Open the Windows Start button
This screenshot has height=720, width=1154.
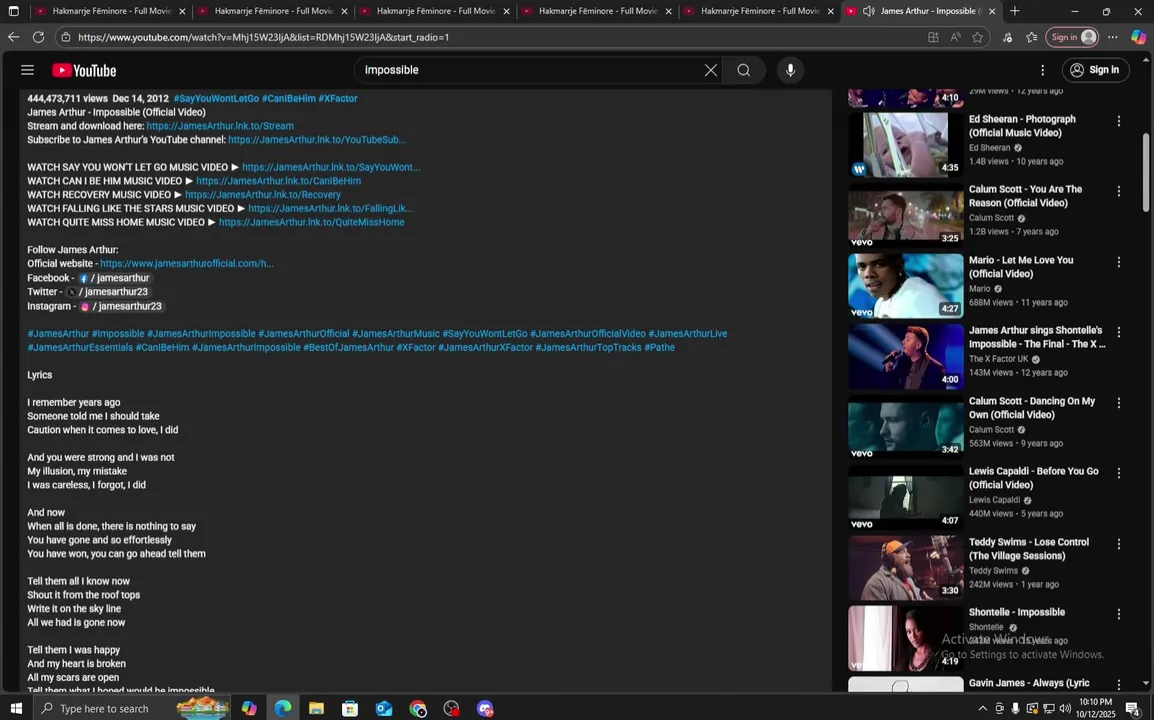coord(15,709)
